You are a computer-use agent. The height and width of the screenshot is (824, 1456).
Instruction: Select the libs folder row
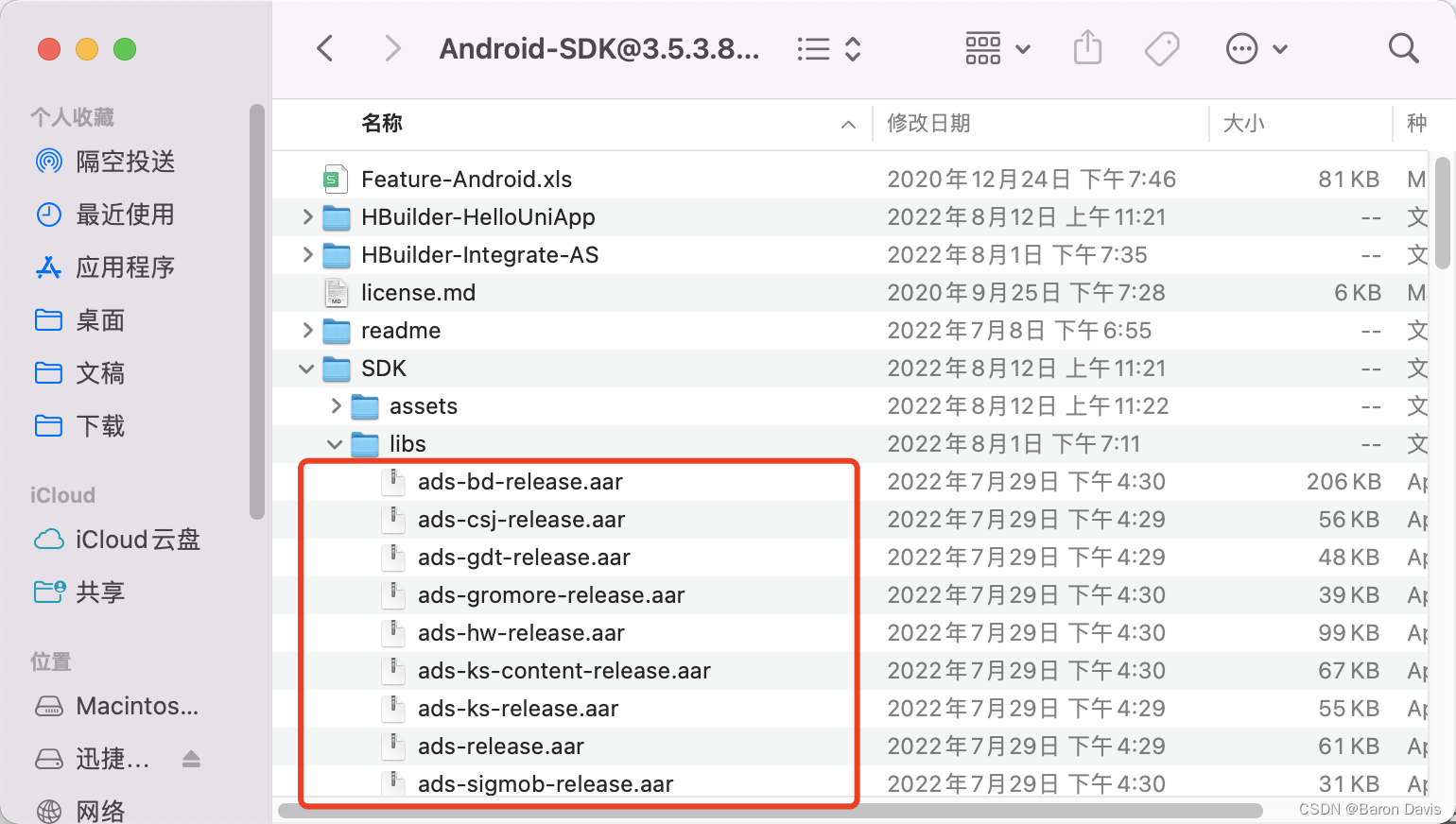[850, 444]
